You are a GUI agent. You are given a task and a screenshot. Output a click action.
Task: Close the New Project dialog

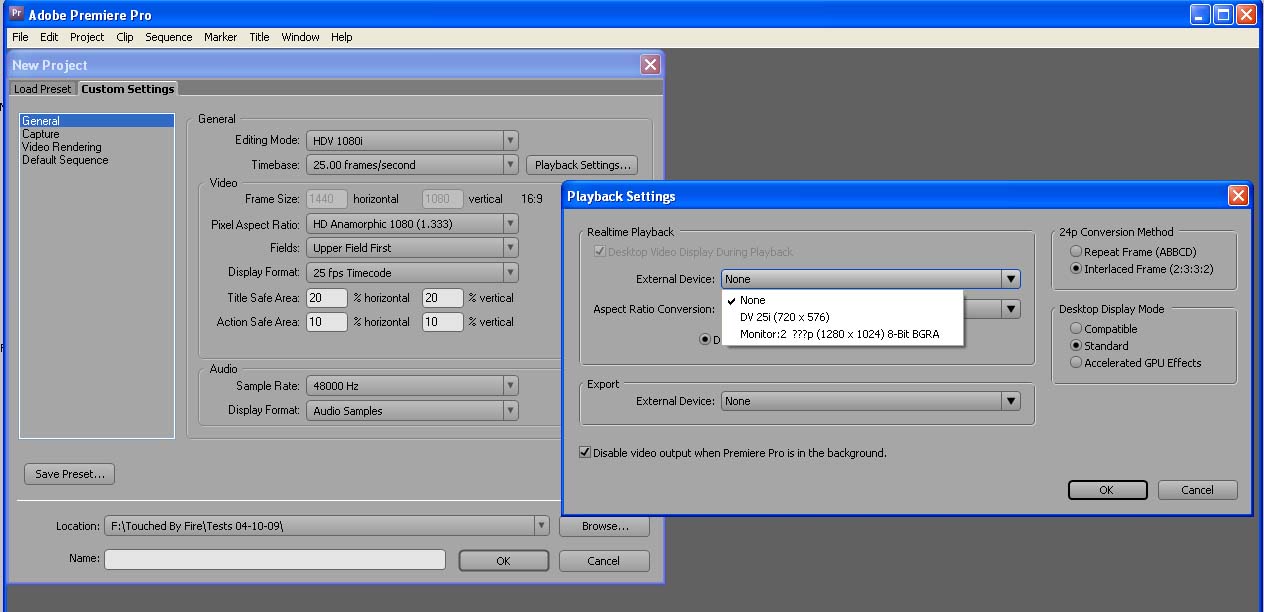[650, 64]
